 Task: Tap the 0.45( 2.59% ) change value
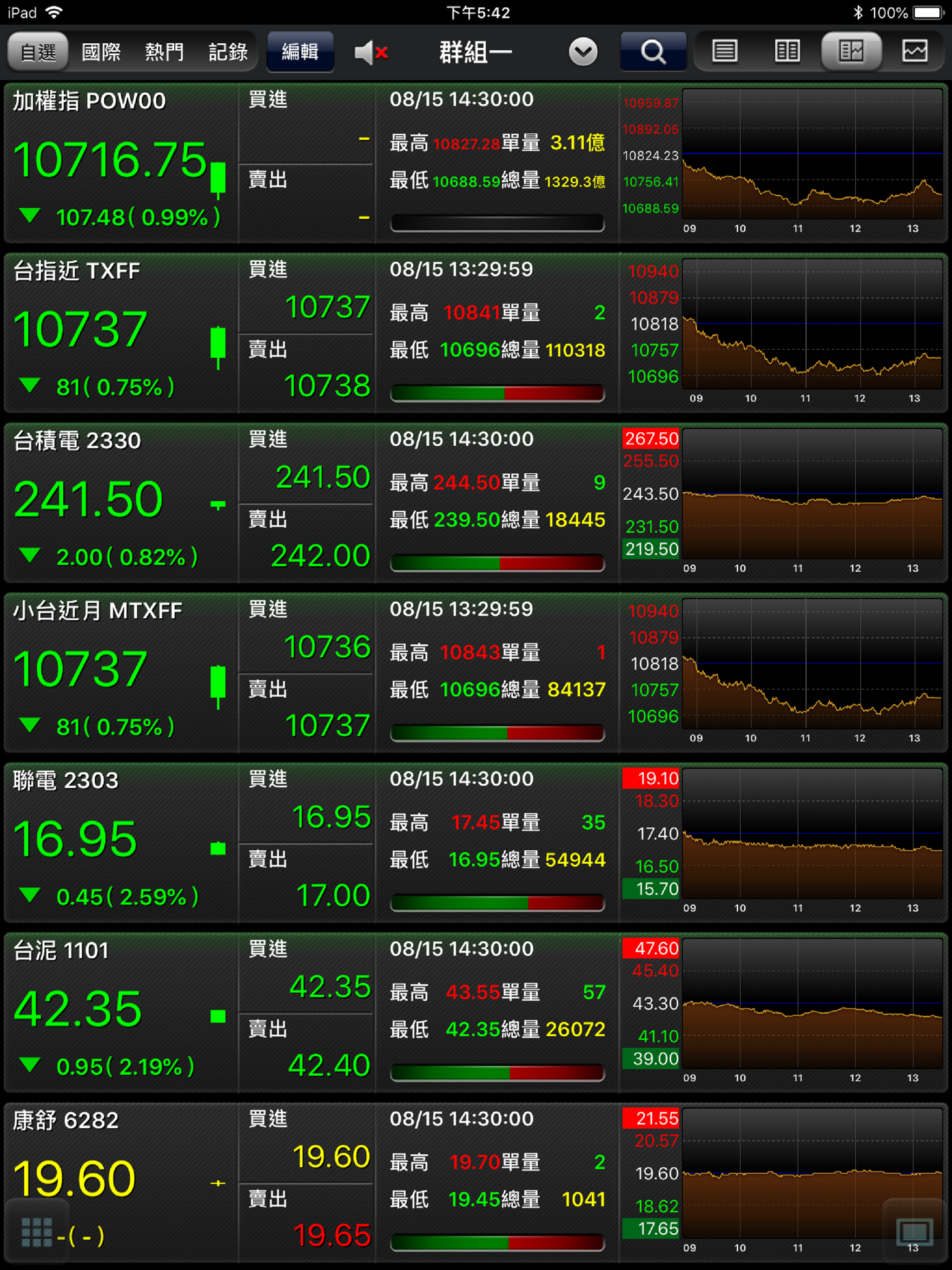click(127, 897)
